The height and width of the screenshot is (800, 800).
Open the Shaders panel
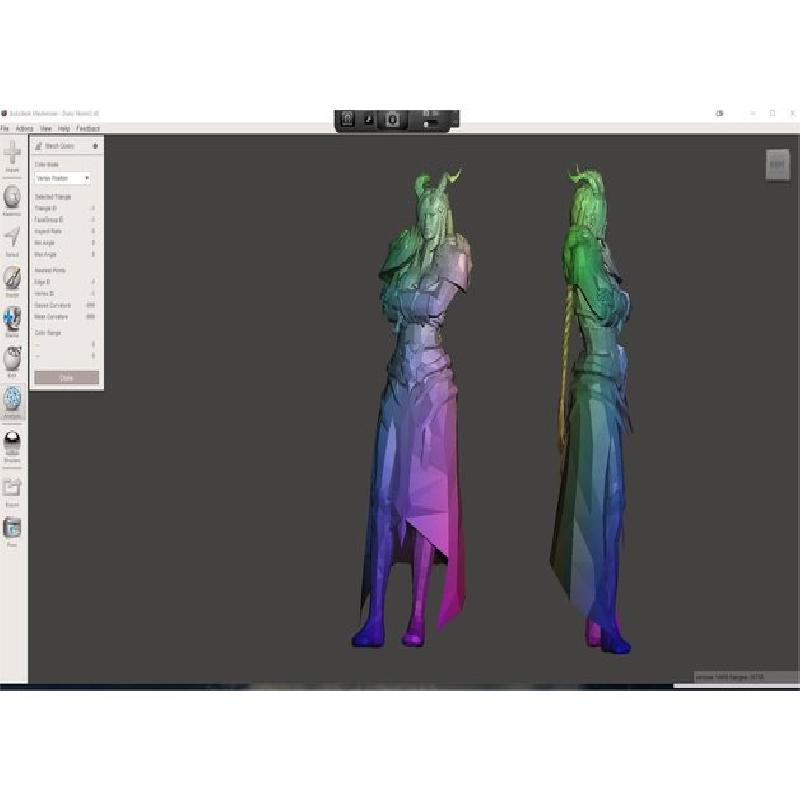[x=13, y=444]
